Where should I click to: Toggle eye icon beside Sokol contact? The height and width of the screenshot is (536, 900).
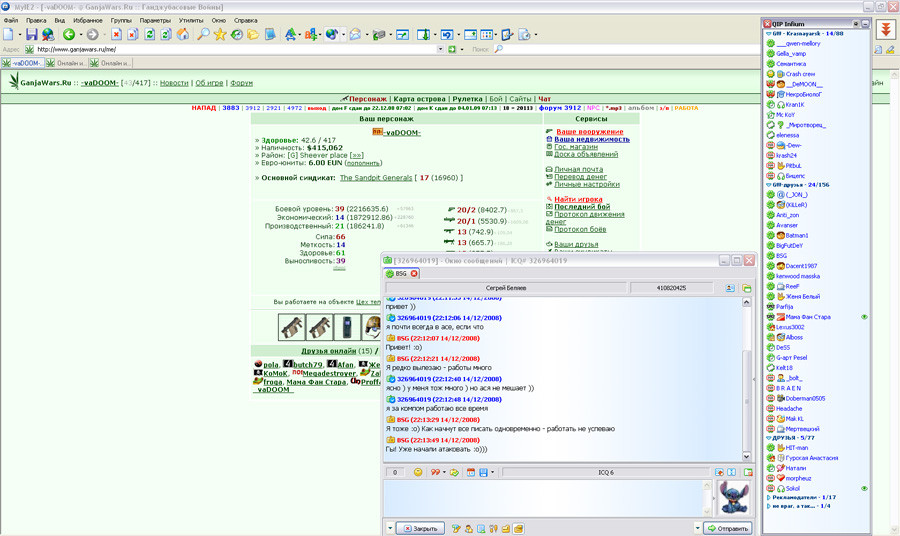[x=864, y=488]
